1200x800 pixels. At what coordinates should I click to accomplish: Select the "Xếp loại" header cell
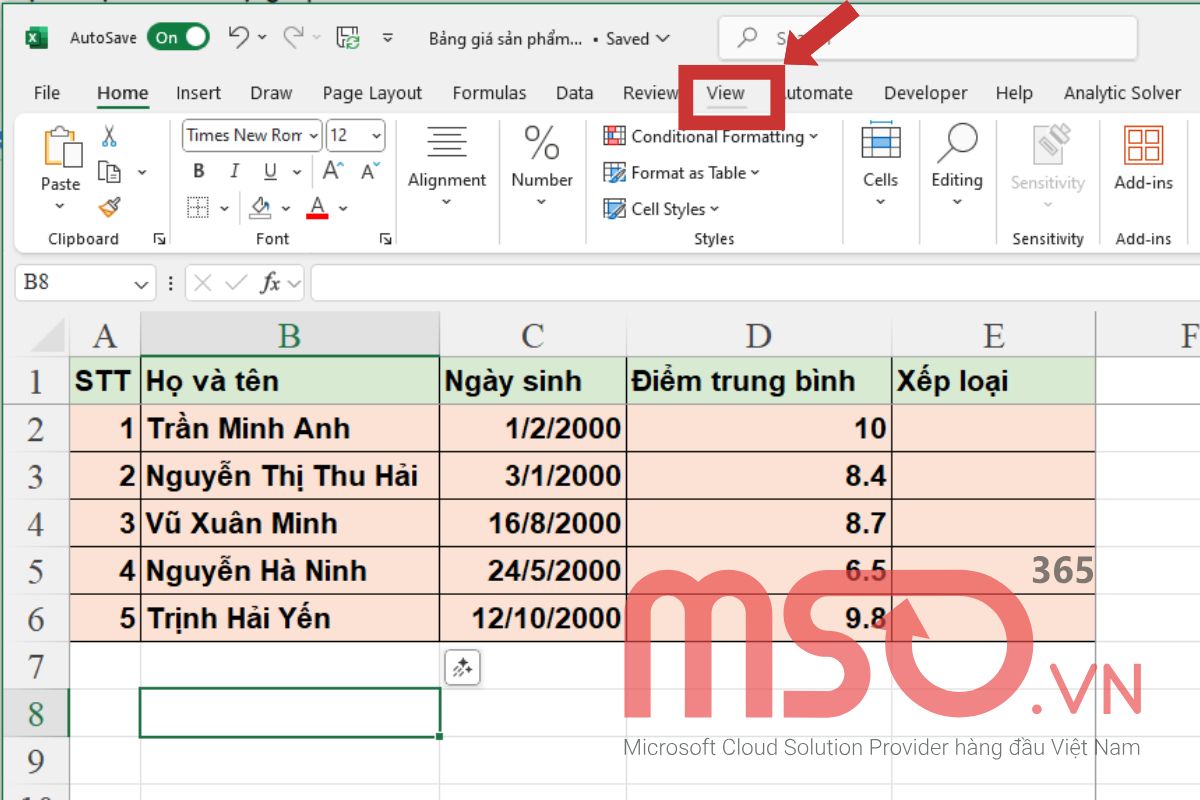point(993,381)
